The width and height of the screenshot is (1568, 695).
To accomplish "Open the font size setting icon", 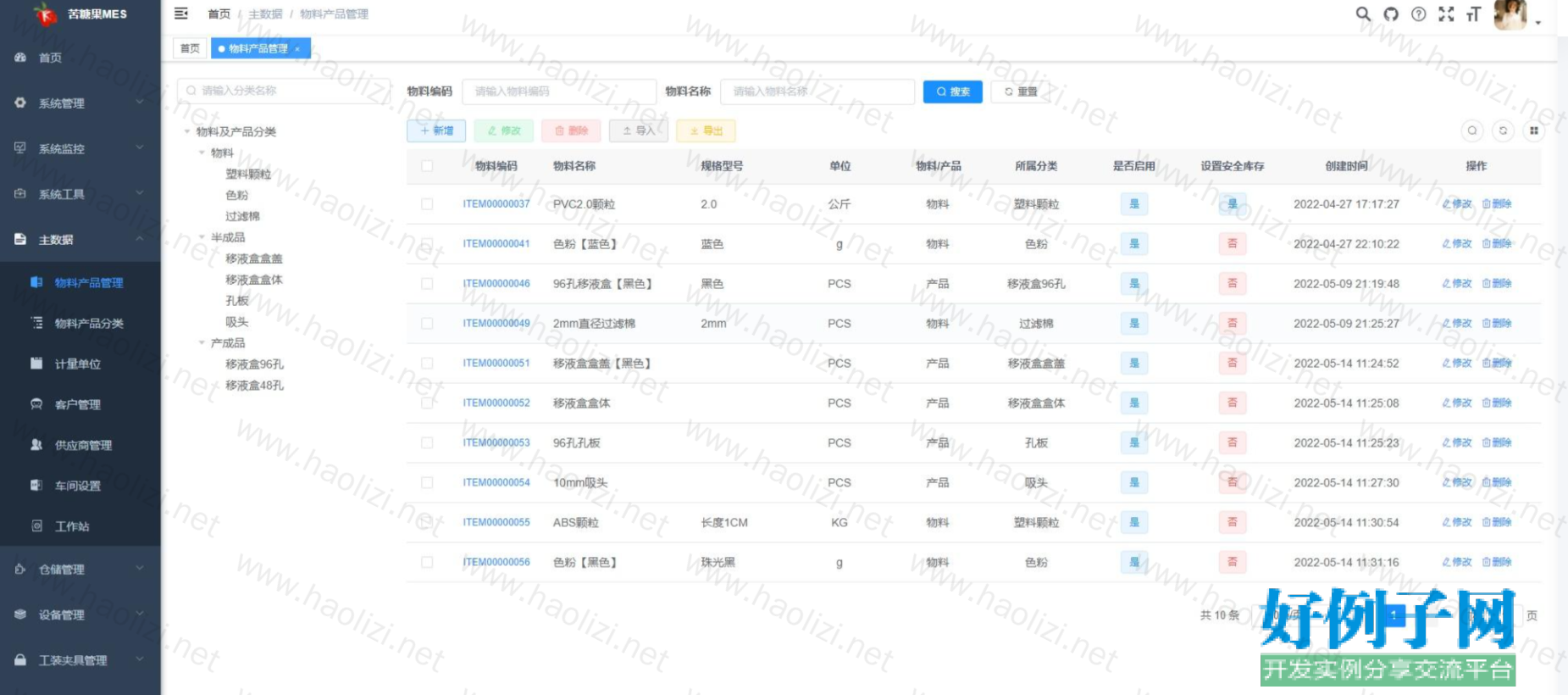I will (1474, 14).
